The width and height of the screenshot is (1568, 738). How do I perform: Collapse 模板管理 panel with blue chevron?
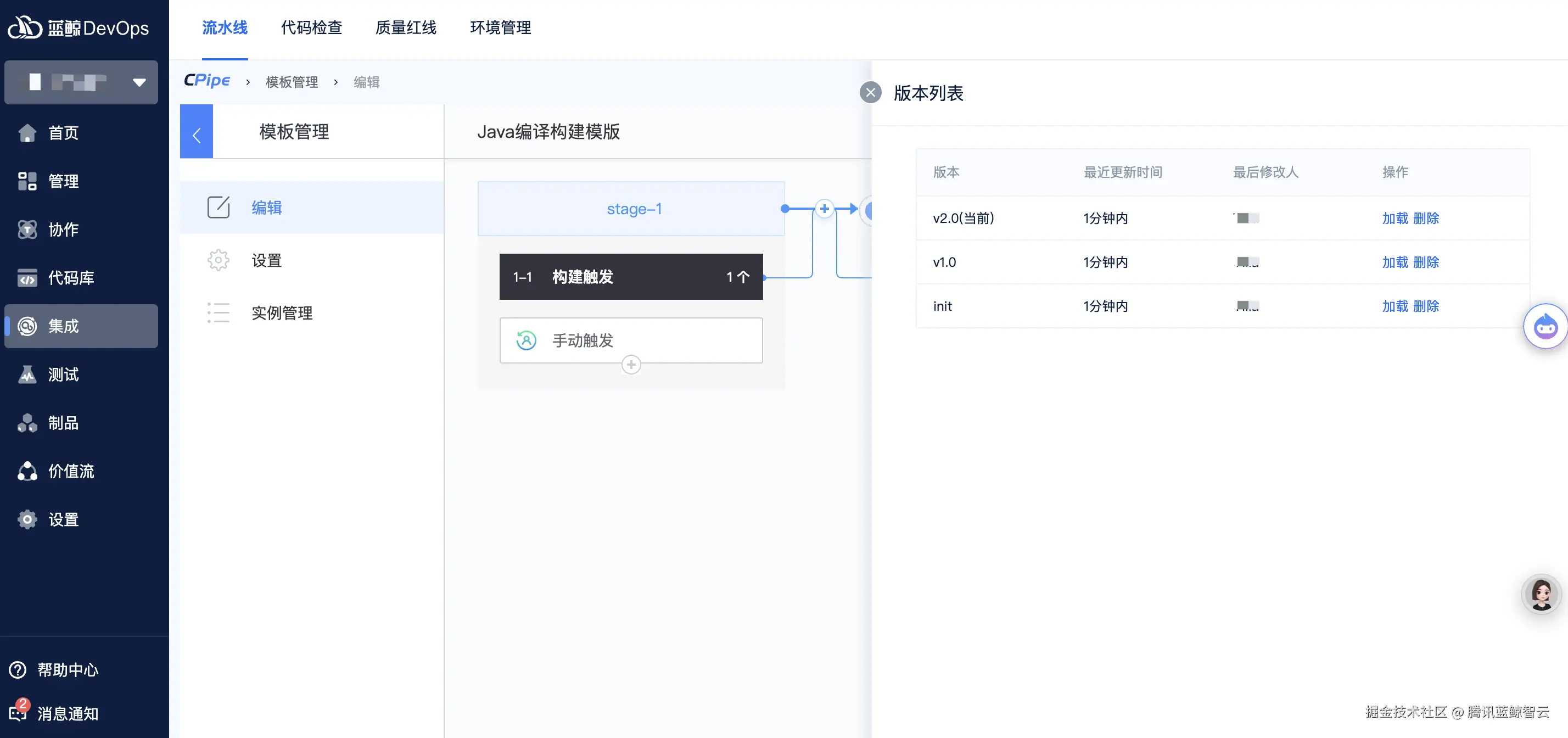pyautogui.click(x=197, y=132)
